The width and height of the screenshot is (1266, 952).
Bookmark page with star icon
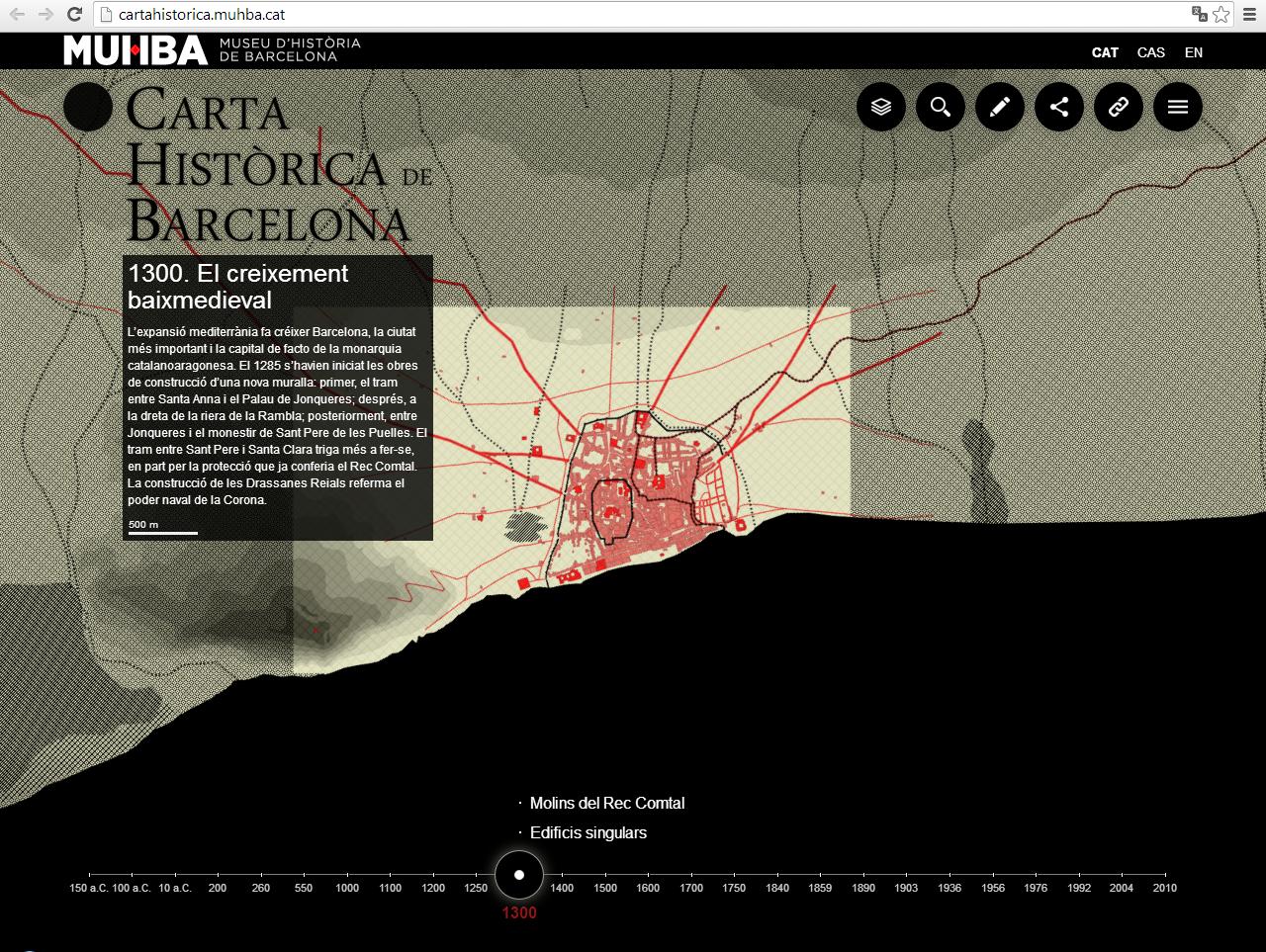tap(1221, 15)
